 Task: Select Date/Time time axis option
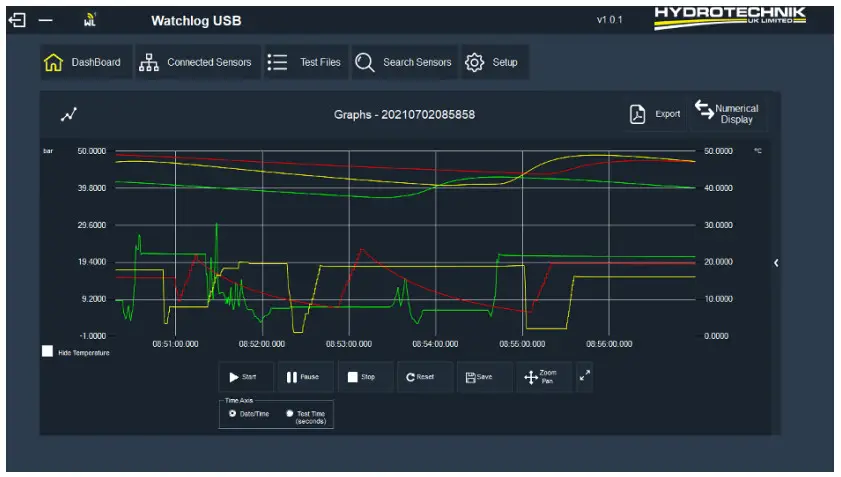pos(232,414)
